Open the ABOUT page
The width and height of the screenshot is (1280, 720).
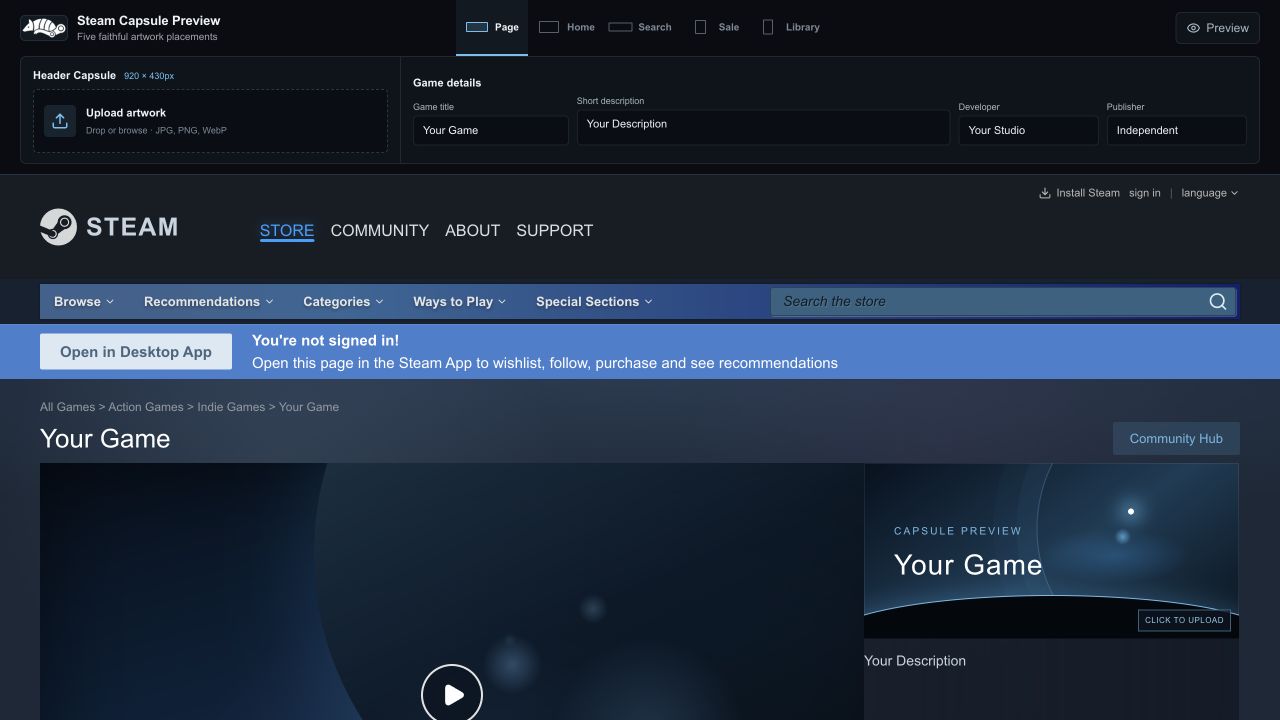472,230
